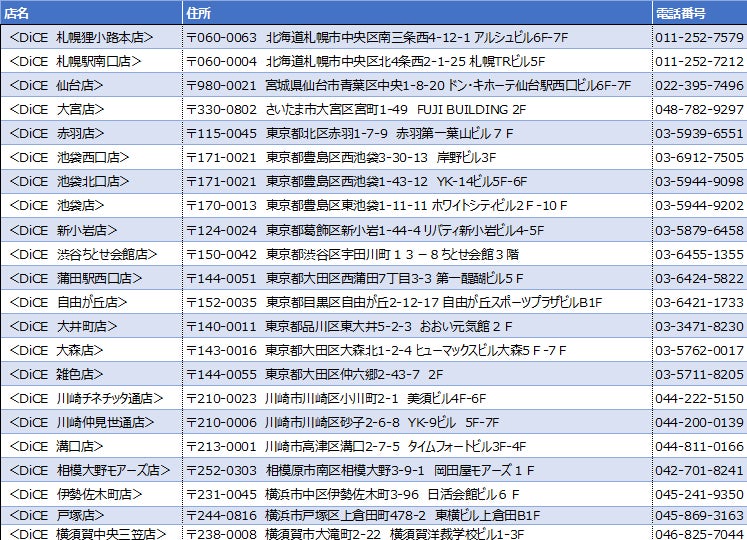Select address cell with おおい元気館
This screenshot has height=540, width=747.
point(417,326)
